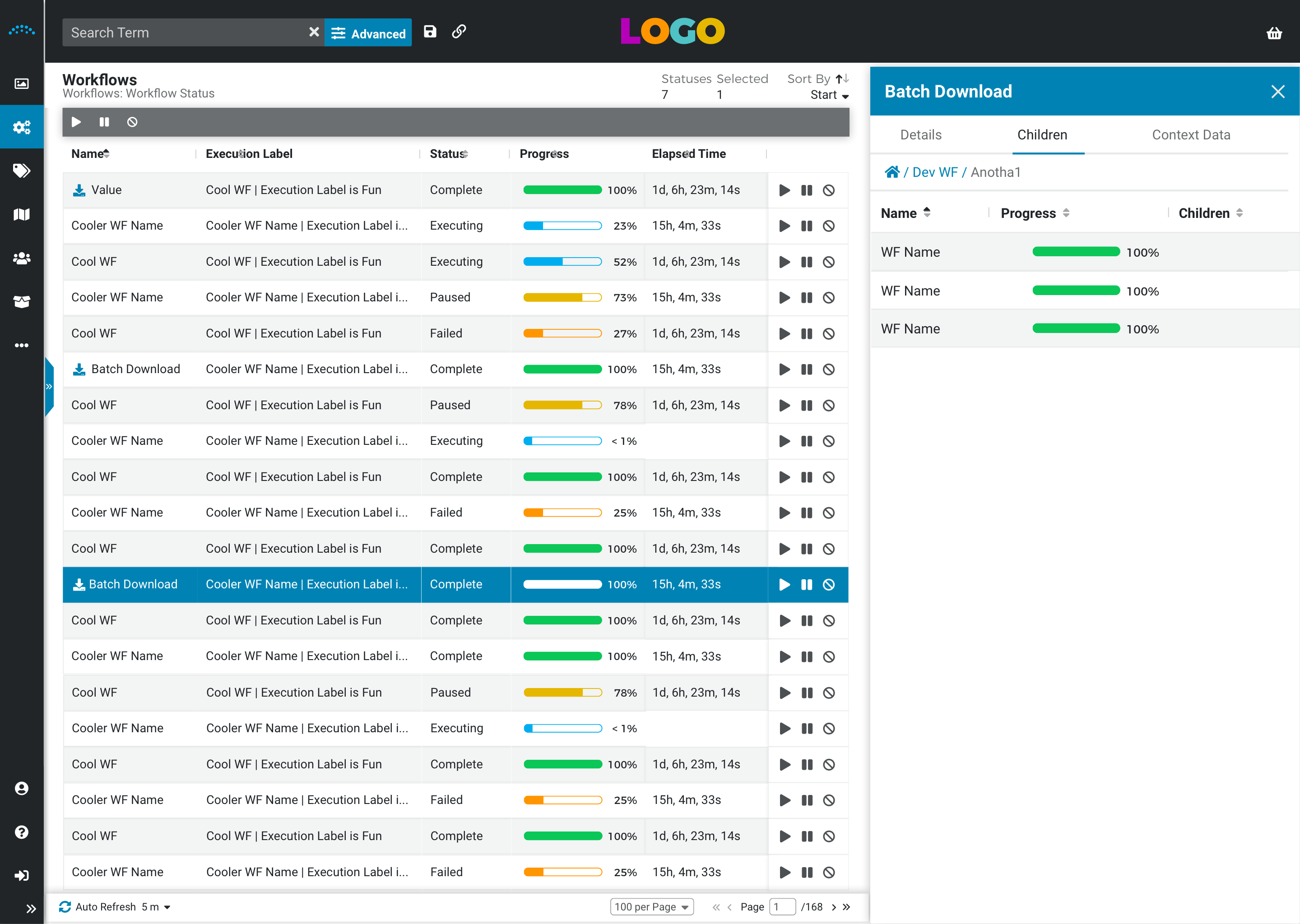Cancel the Executing 52% workflow row
This screenshot has height=924, width=1300.
[829, 262]
